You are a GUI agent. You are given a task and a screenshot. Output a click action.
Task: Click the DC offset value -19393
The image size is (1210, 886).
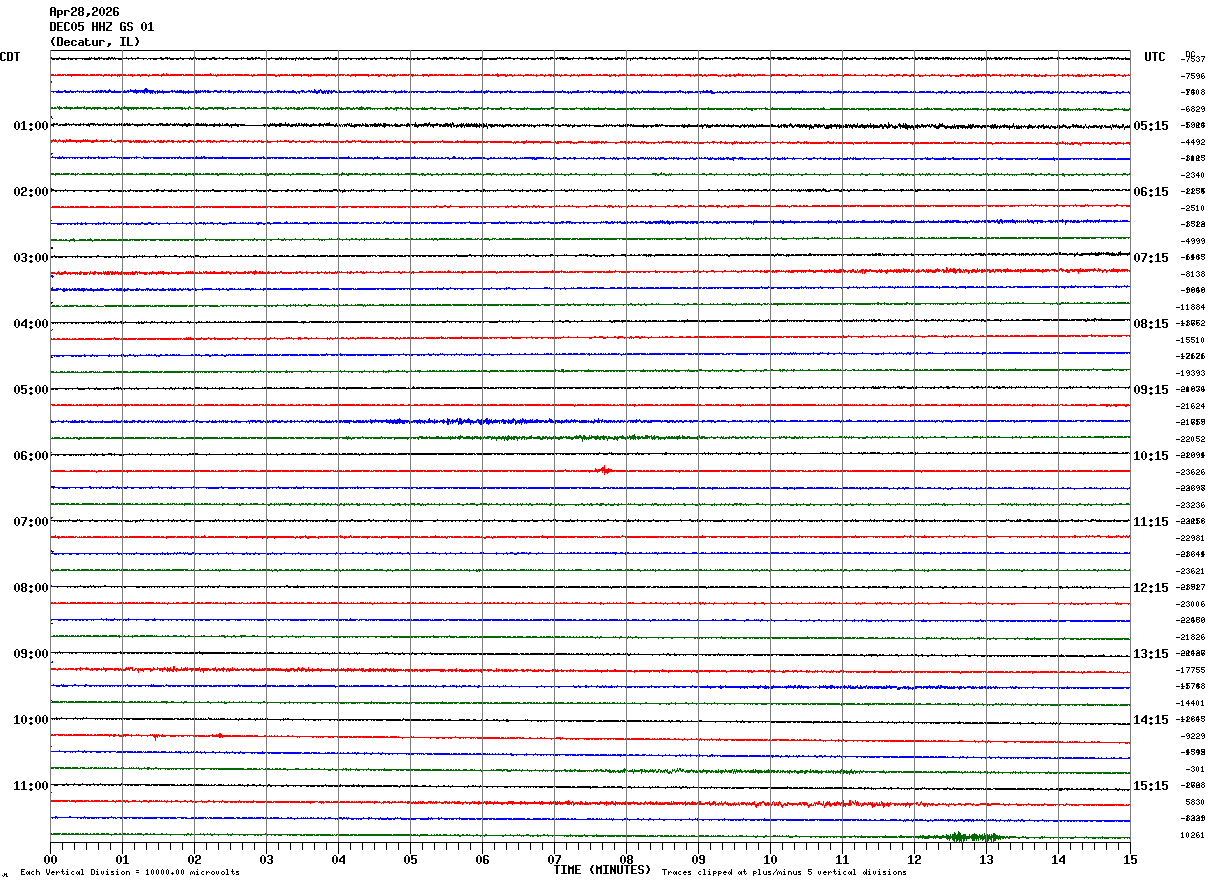pyautogui.click(x=1191, y=373)
